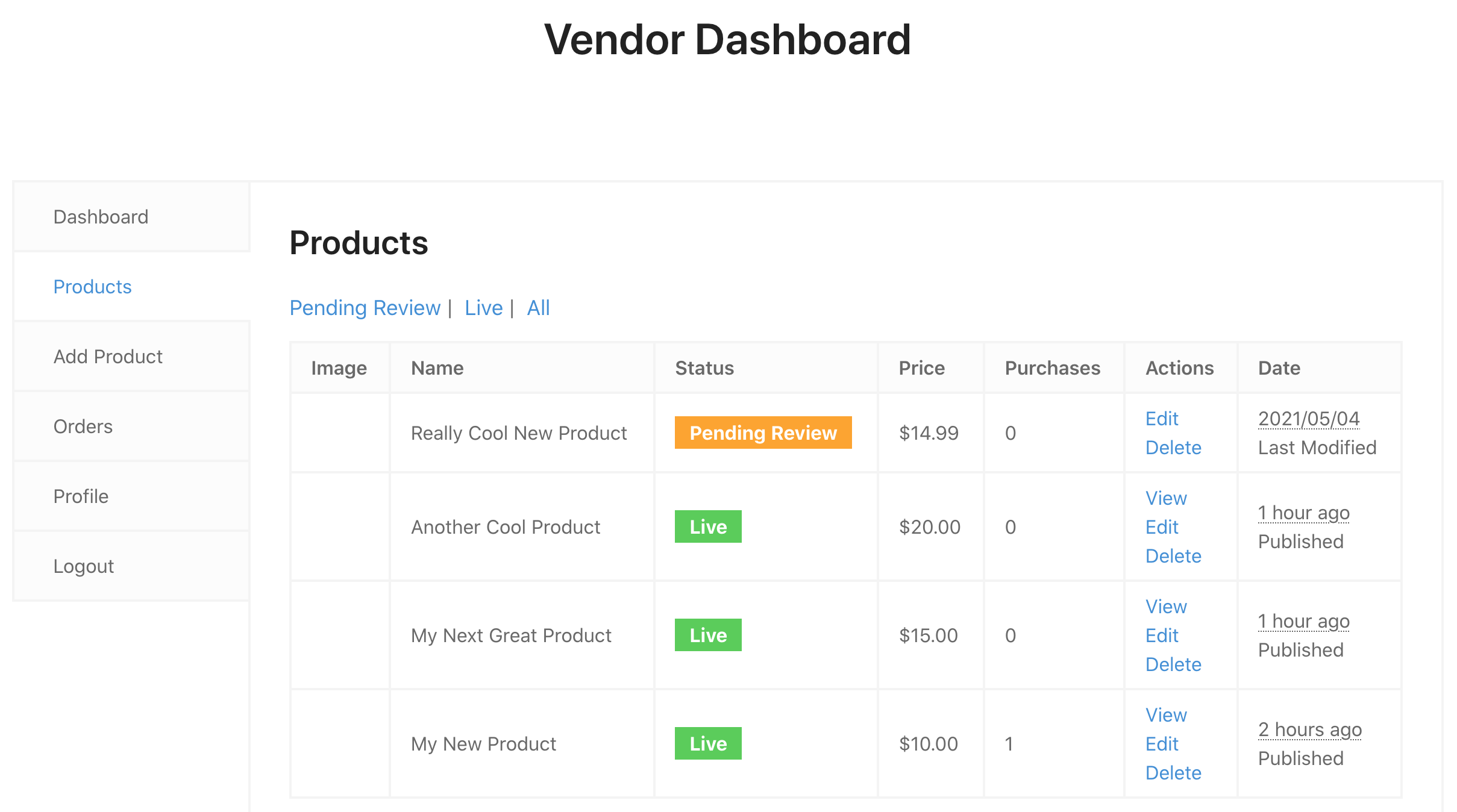Delete My New Product

[x=1173, y=773]
